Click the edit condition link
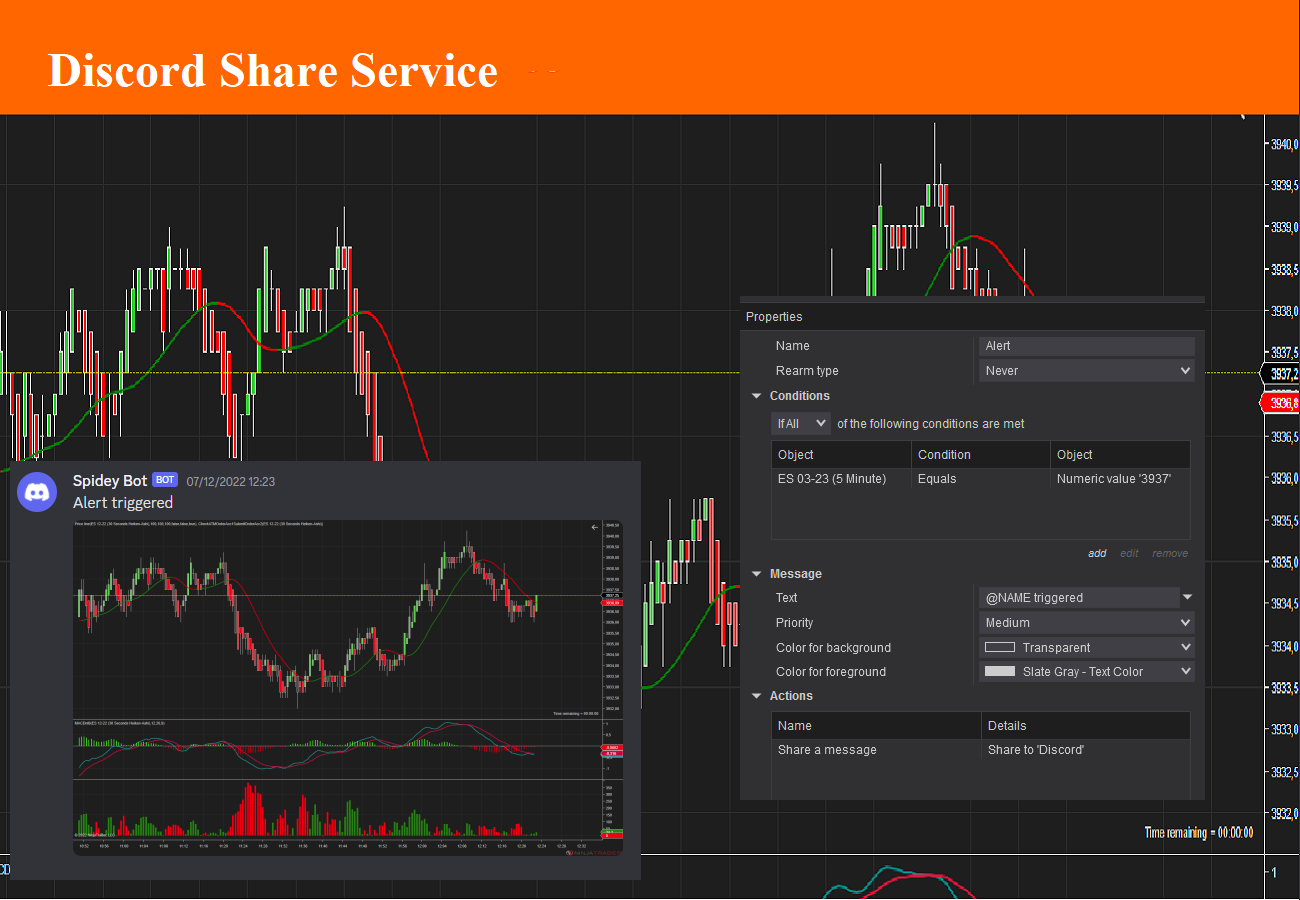This screenshot has height=900, width=1300. 1129,553
